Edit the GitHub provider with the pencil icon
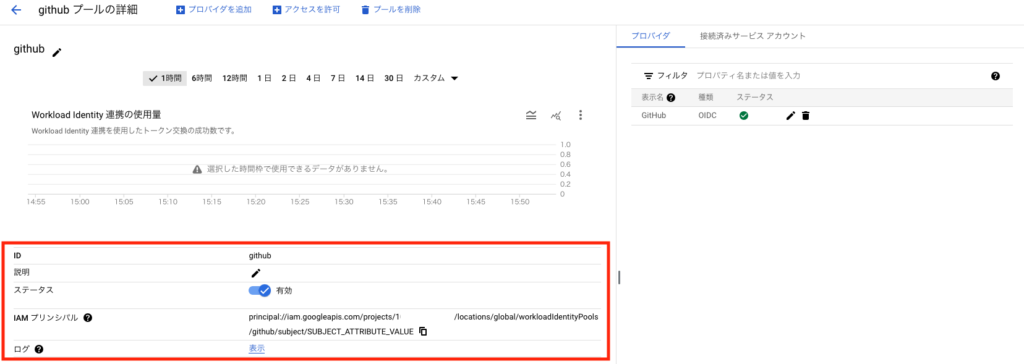 coord(790,116)
